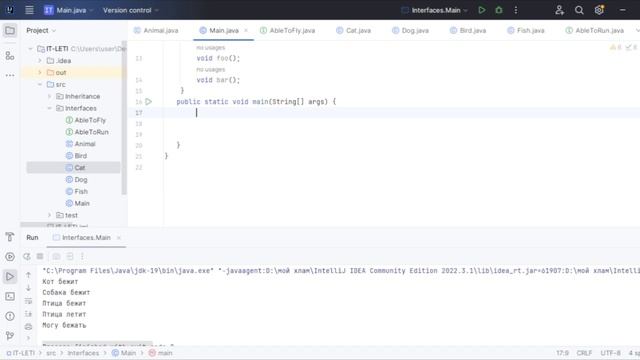Open UTF-8 encoding selector
The image size is (640, 360).
point(610,353)
